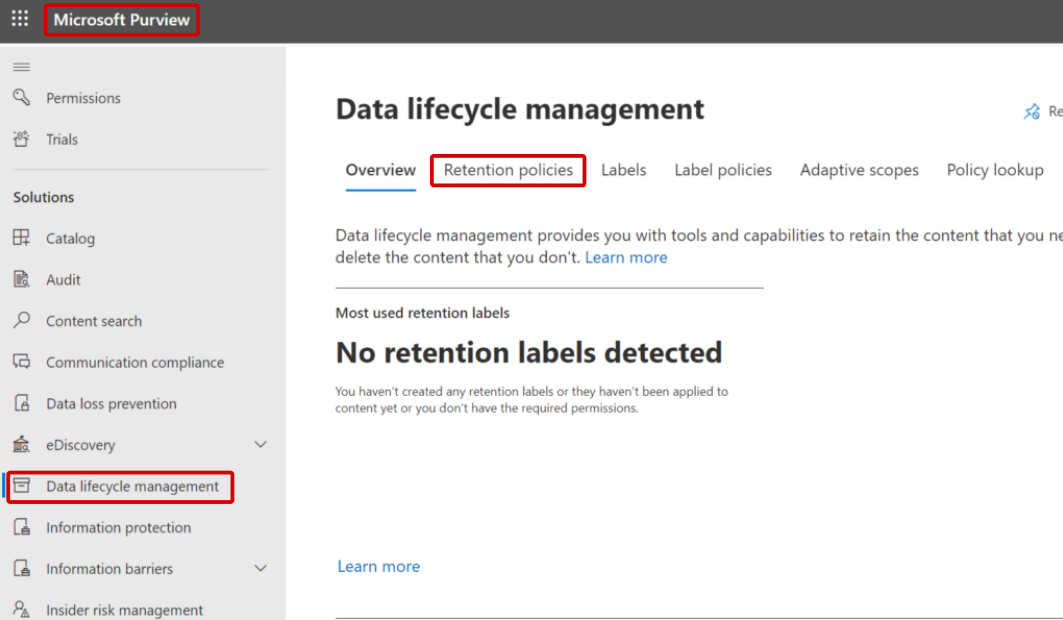Select Information protection in sidebar
The image size is (1063, 620).
[118, 528]
